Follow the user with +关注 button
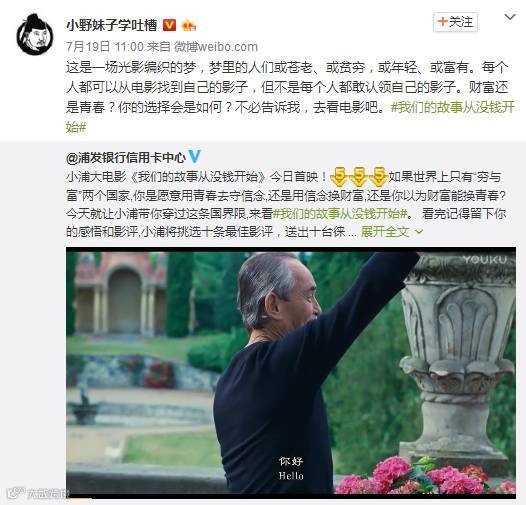526x505 pixels. 455,22
